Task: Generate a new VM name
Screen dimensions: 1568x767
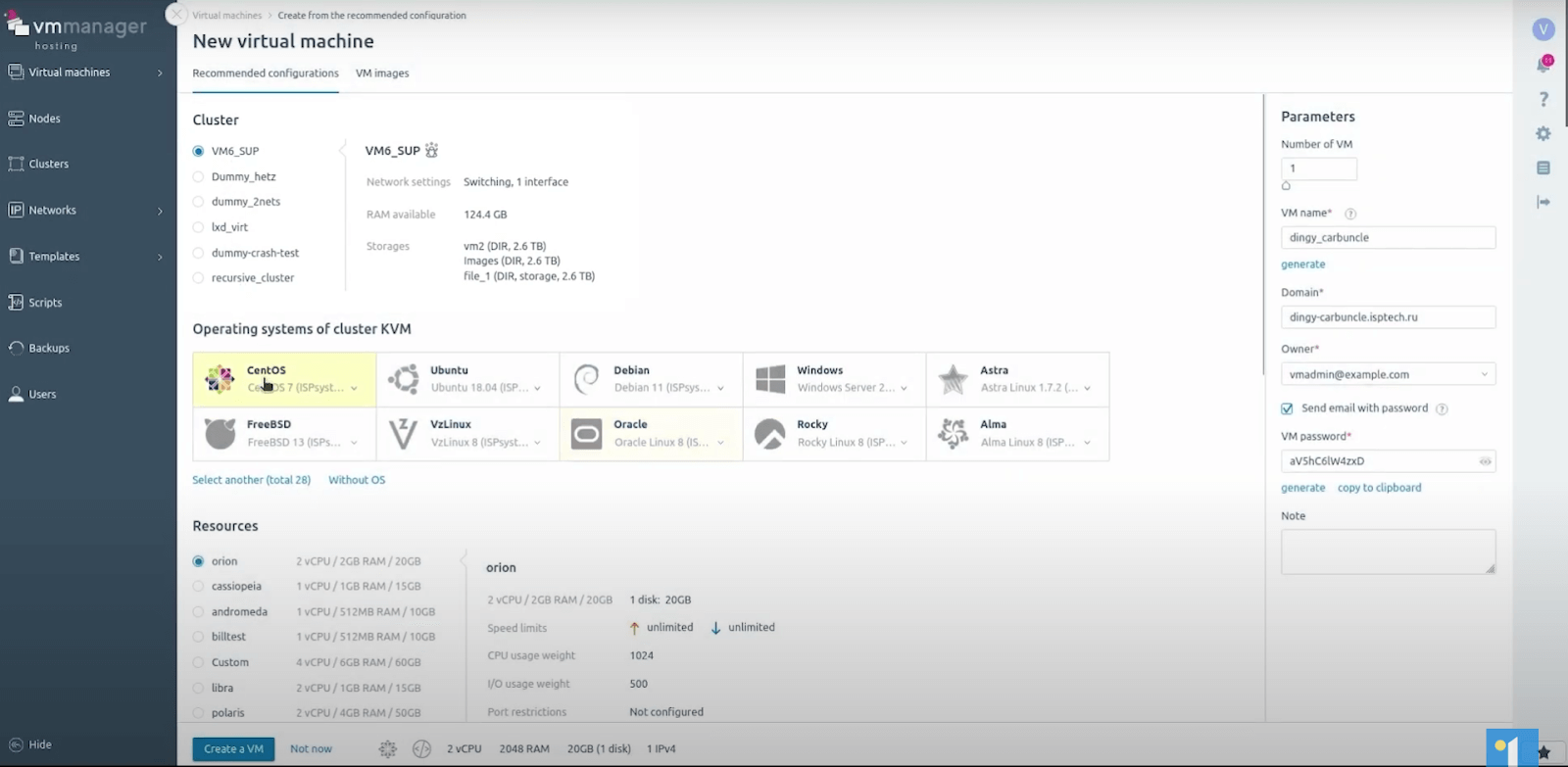Action: pos(1302,264)
